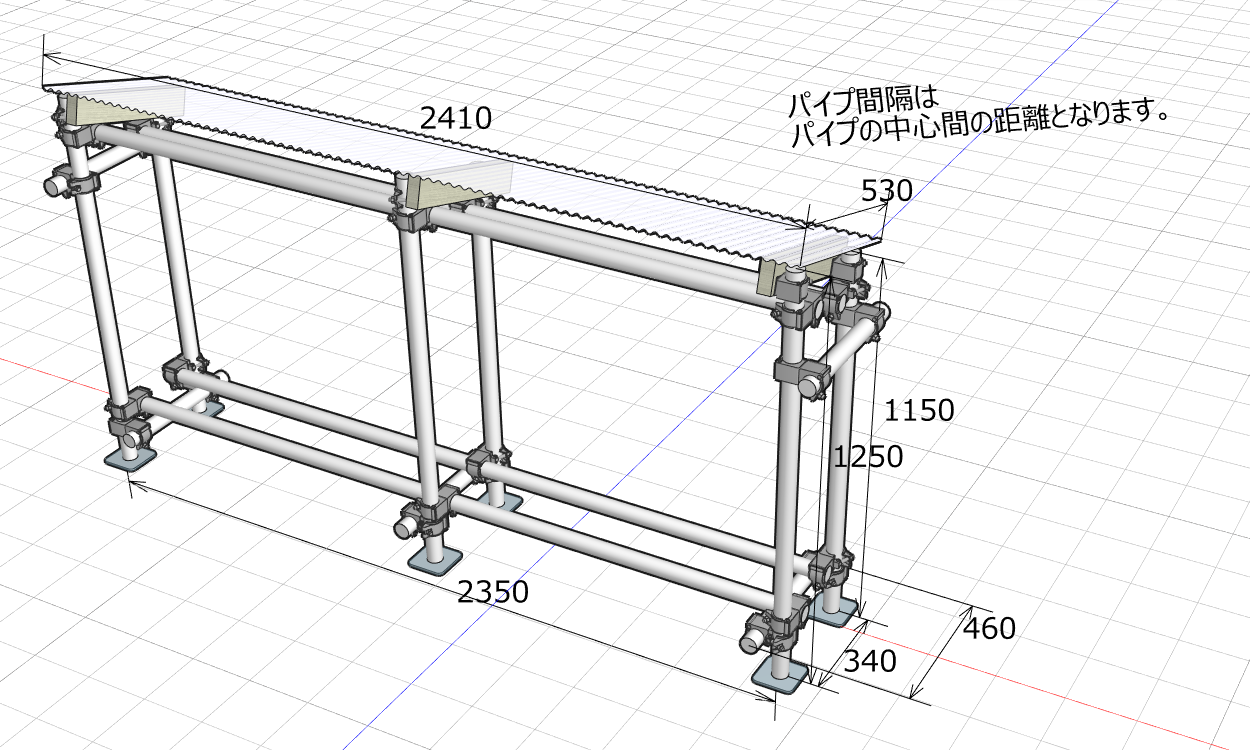
Task: Click the 1150 height dimension label
Action: coord(919,409)
